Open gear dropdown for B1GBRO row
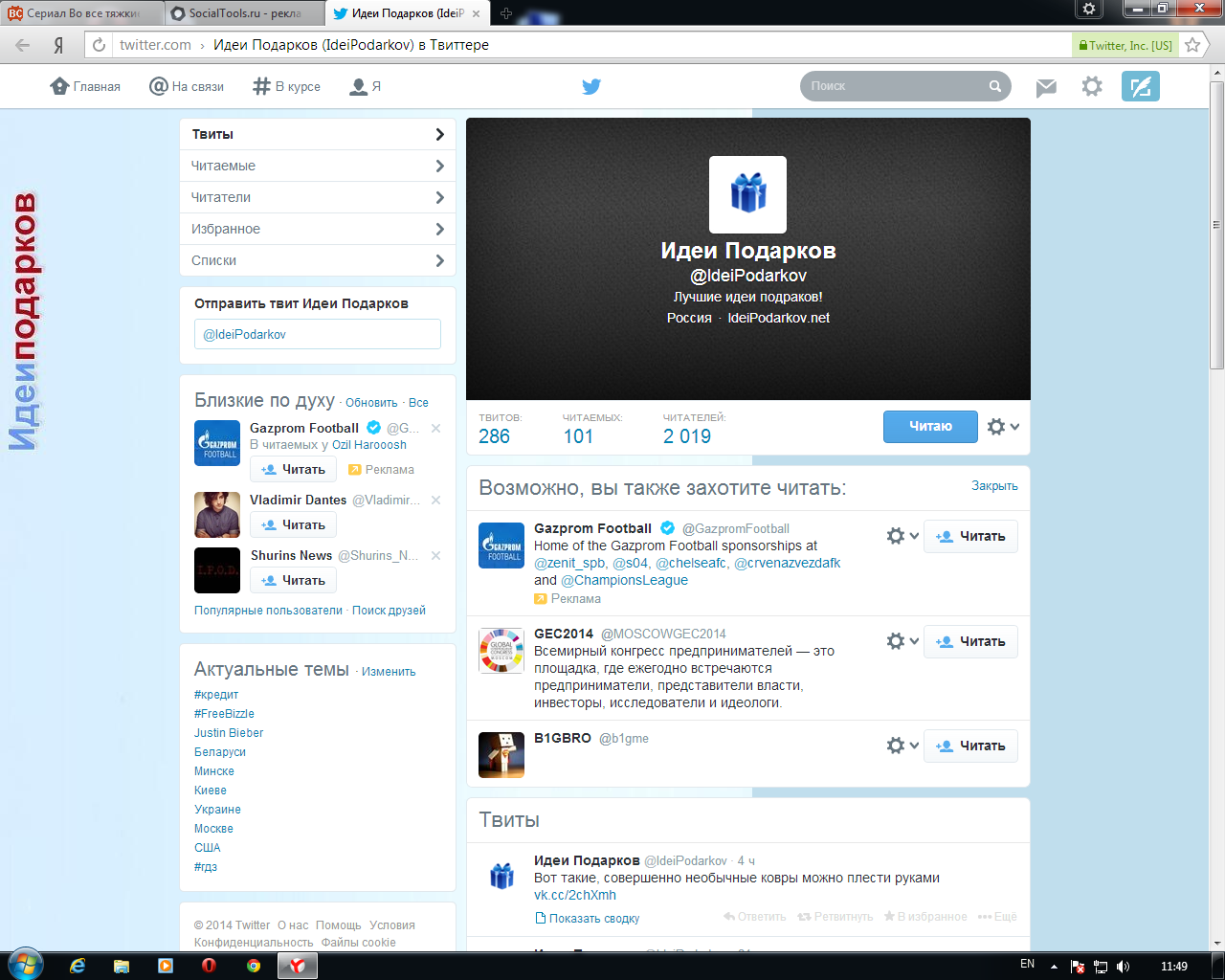Image resolution: width=1225 pixels, height=980 pixels. click(x=902, y=746)
